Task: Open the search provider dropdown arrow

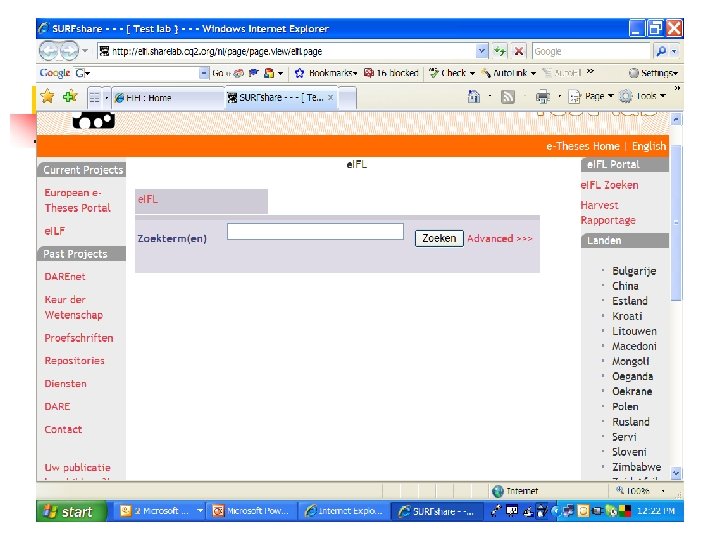Action: 674,51
